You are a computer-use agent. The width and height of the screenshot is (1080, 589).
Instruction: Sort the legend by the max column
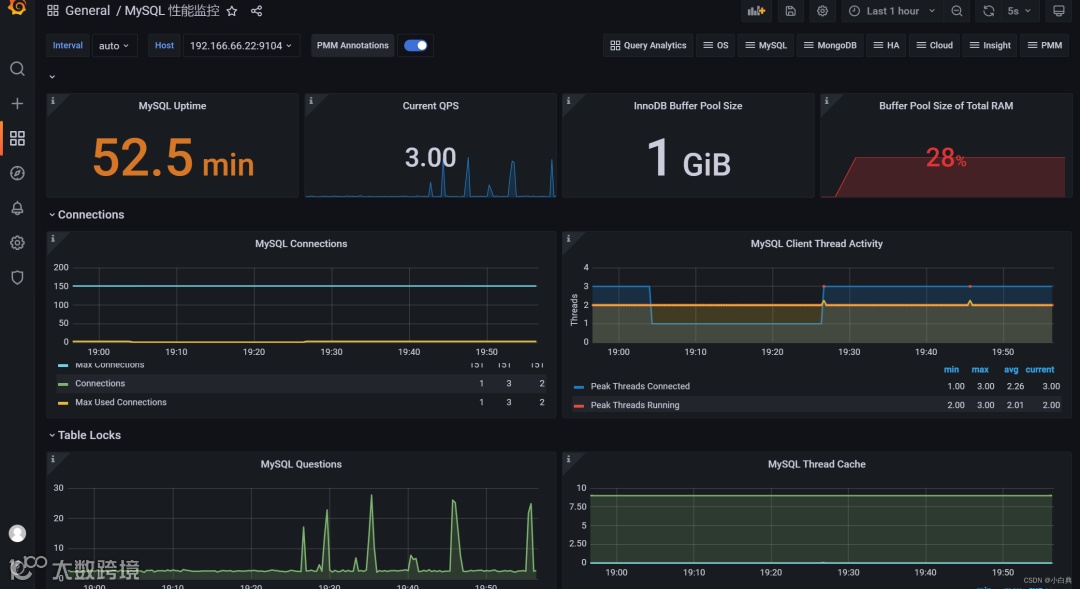(980, 370)
